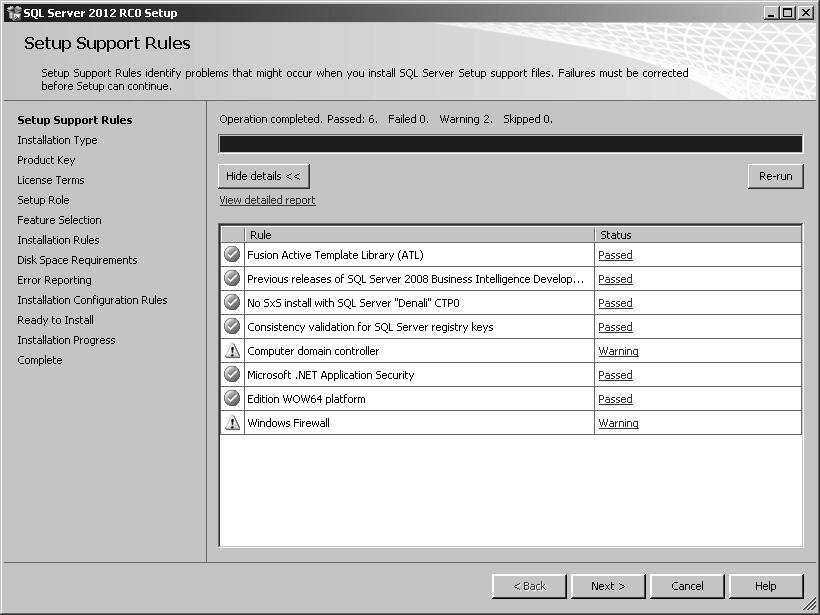Click the passed icon for Microsoft .NET Application Security
The height and width of the screenshot is (615, 820).
pos(232,374)
